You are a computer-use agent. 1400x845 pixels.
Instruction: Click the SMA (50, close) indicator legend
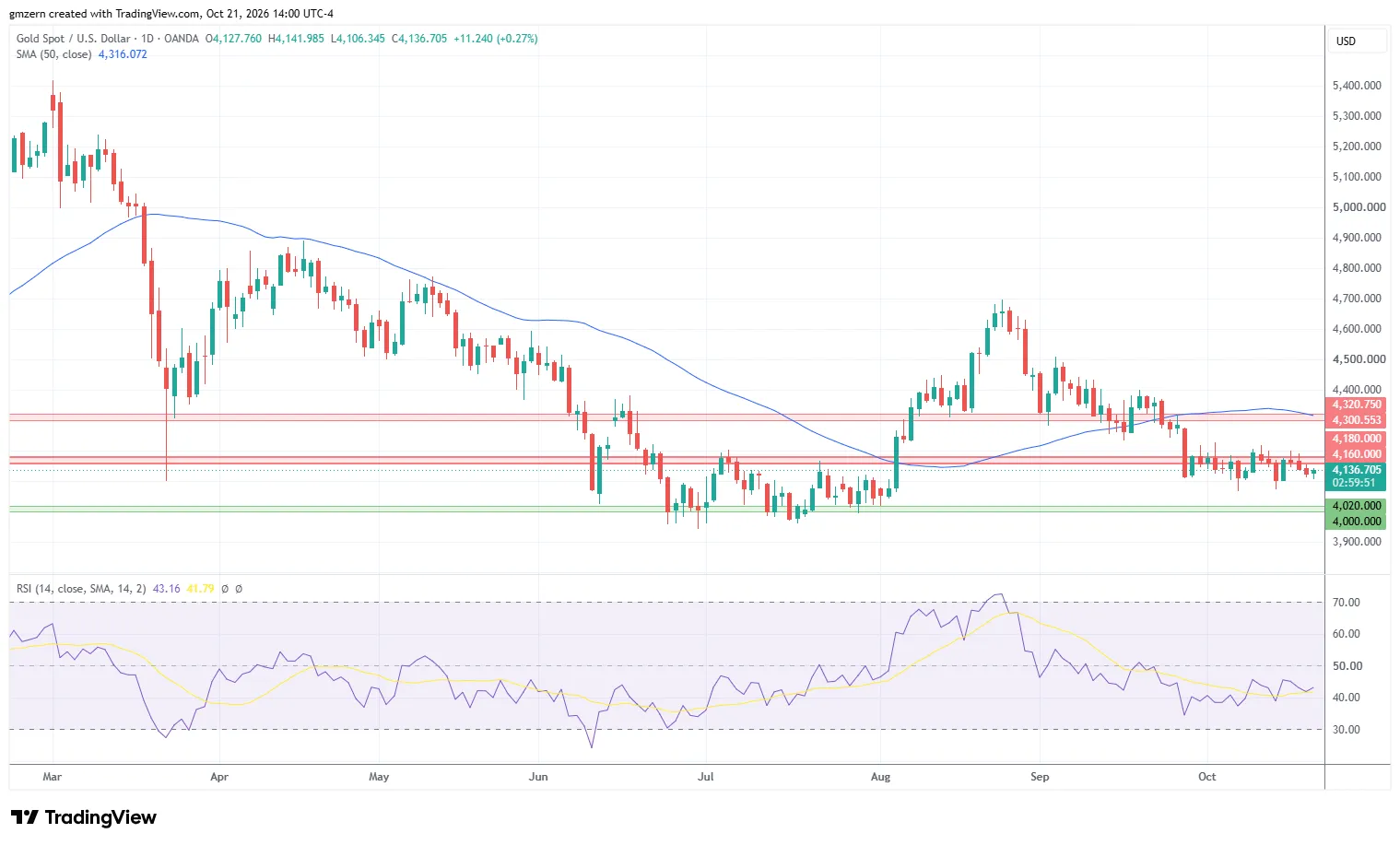click(x=54, y=54)
